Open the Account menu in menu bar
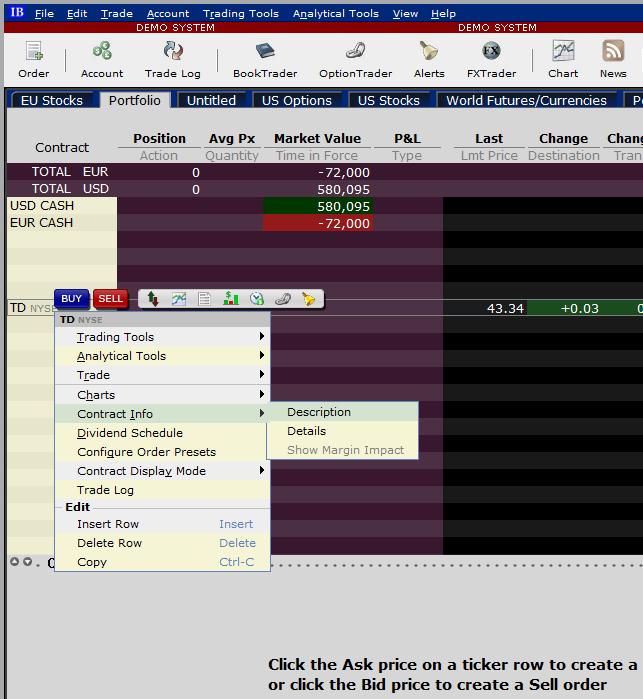The height and width of the screenshot is (699, 643). point(168,14)
